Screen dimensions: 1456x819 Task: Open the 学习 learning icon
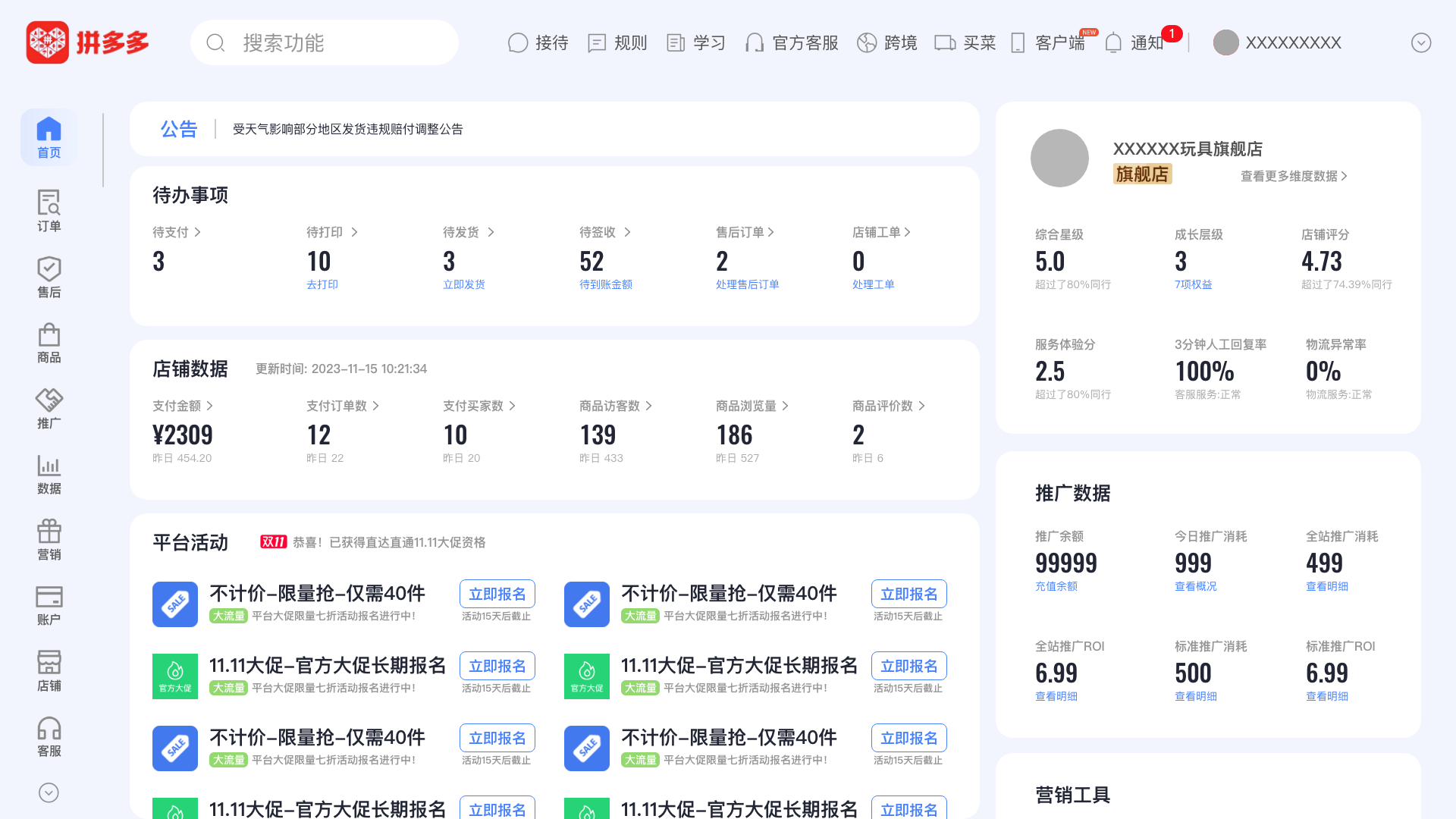(676, 43)
